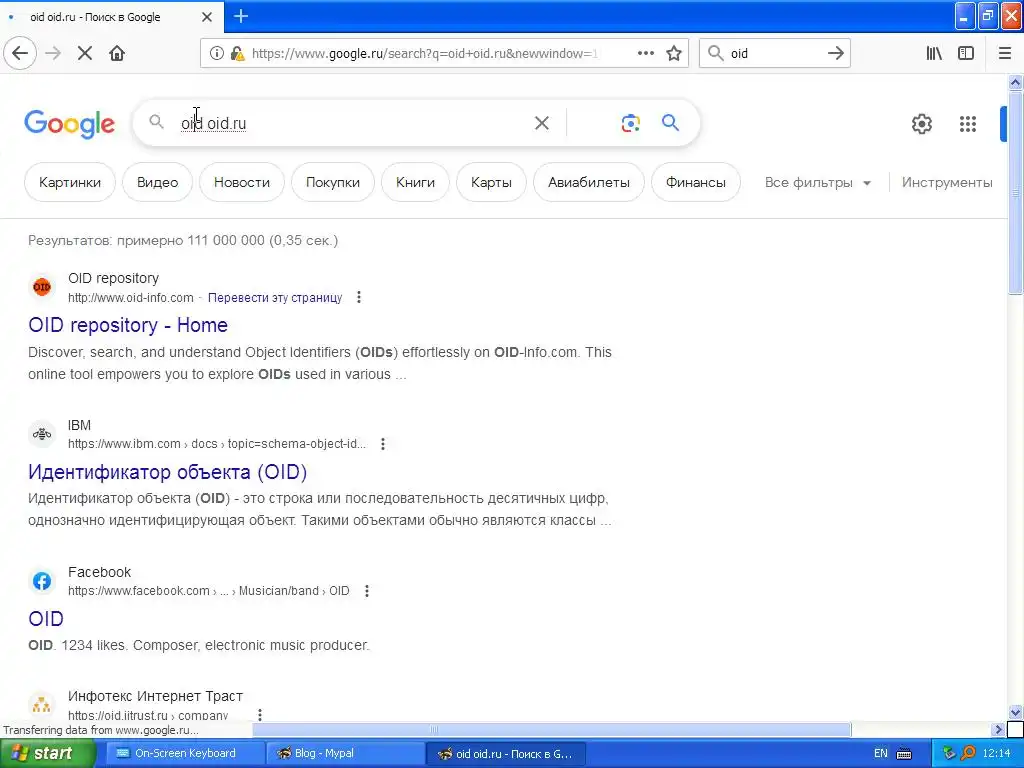Open the Facebook OID result link
1024x768 pixels.
[x=46, y=618]
